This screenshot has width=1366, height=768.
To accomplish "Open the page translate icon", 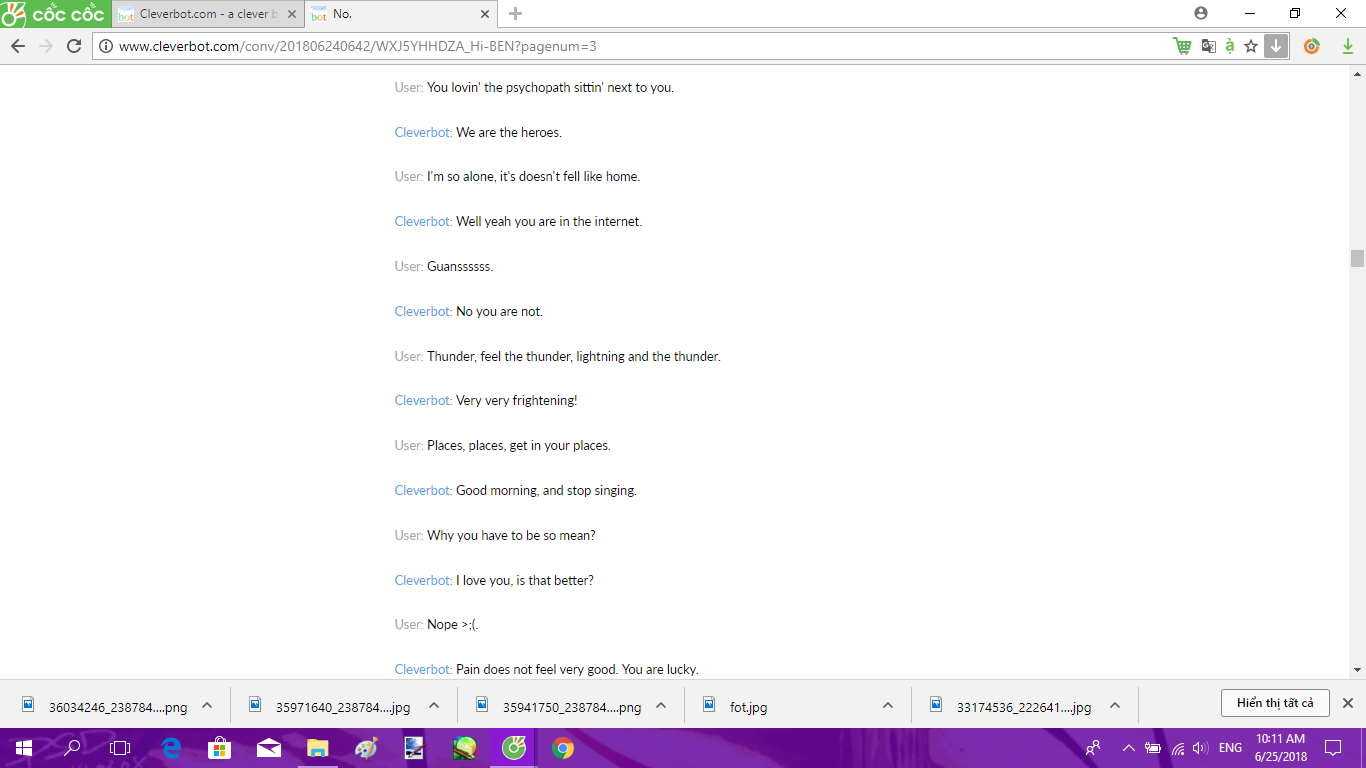I will tap(1208, 46).
